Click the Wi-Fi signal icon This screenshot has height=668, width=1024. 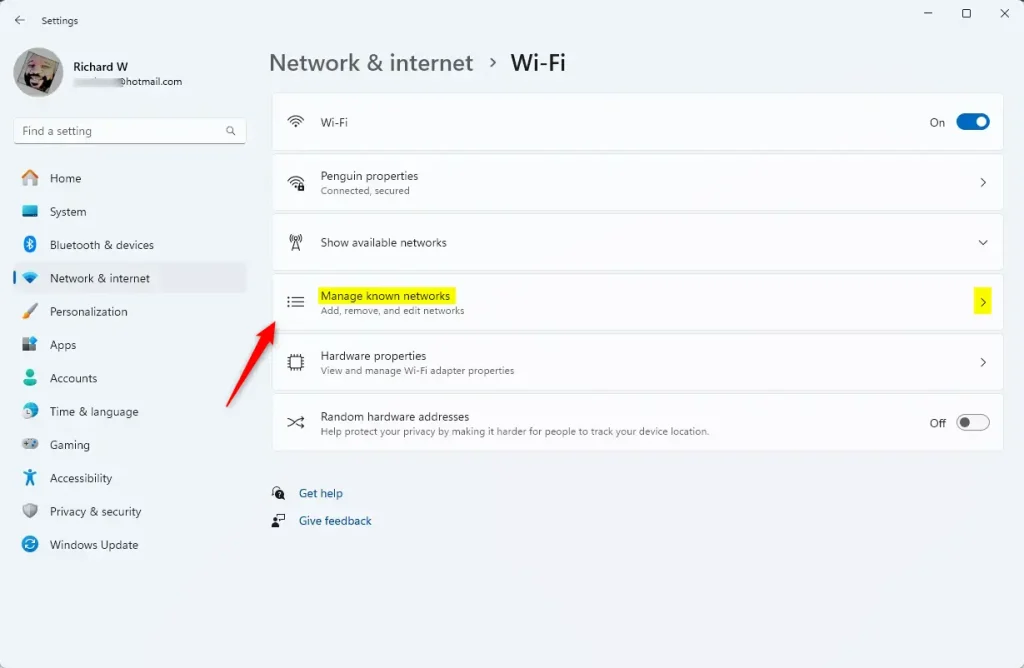point(296,121)
